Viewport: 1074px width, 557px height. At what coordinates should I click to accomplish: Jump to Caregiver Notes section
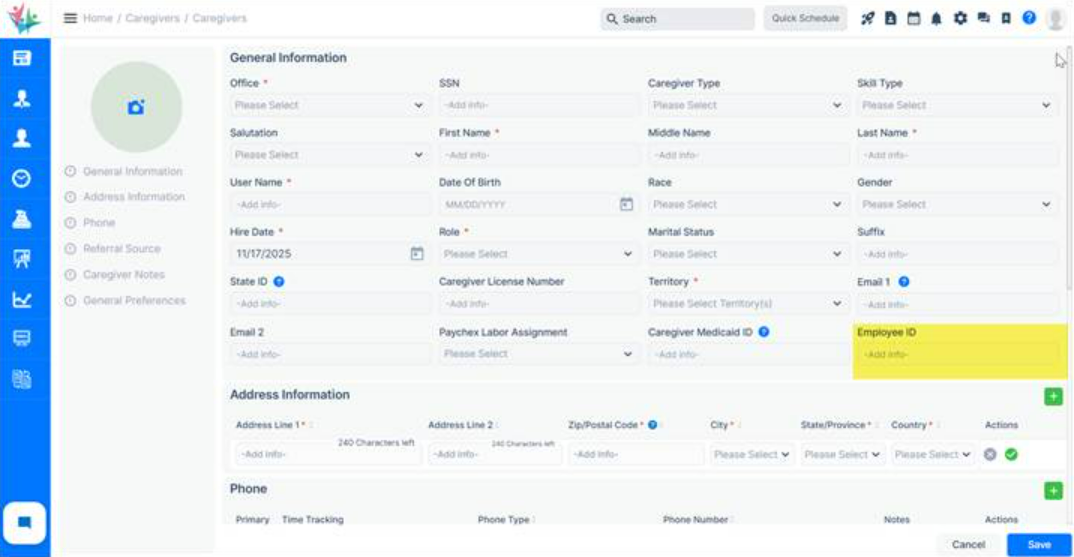124,275
